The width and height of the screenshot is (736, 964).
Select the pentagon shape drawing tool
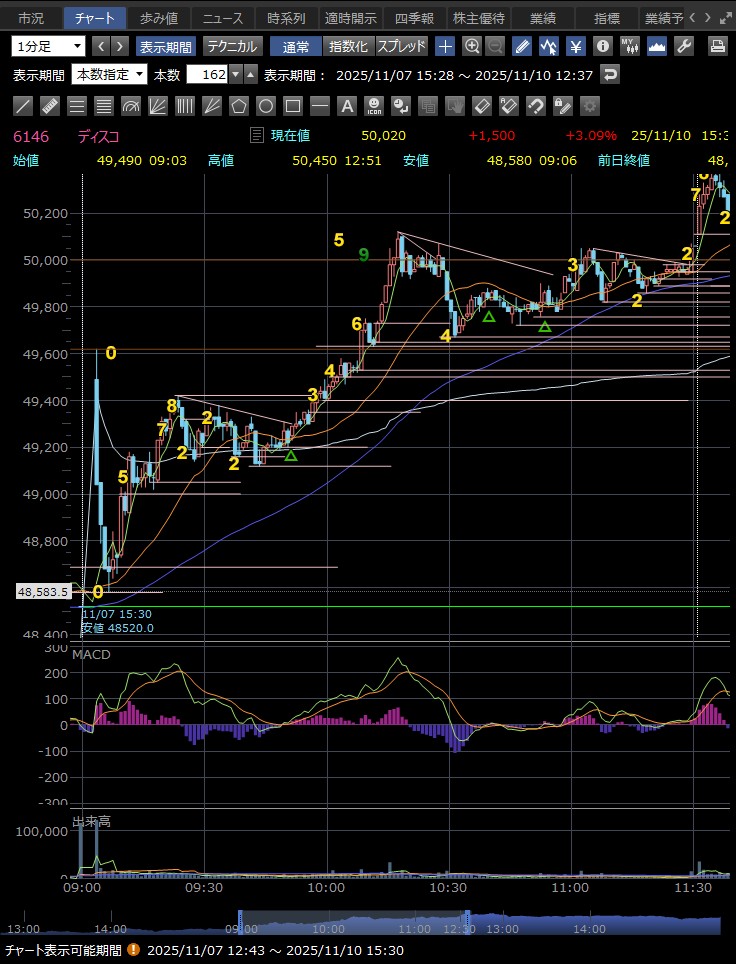[x=239, y=105]
